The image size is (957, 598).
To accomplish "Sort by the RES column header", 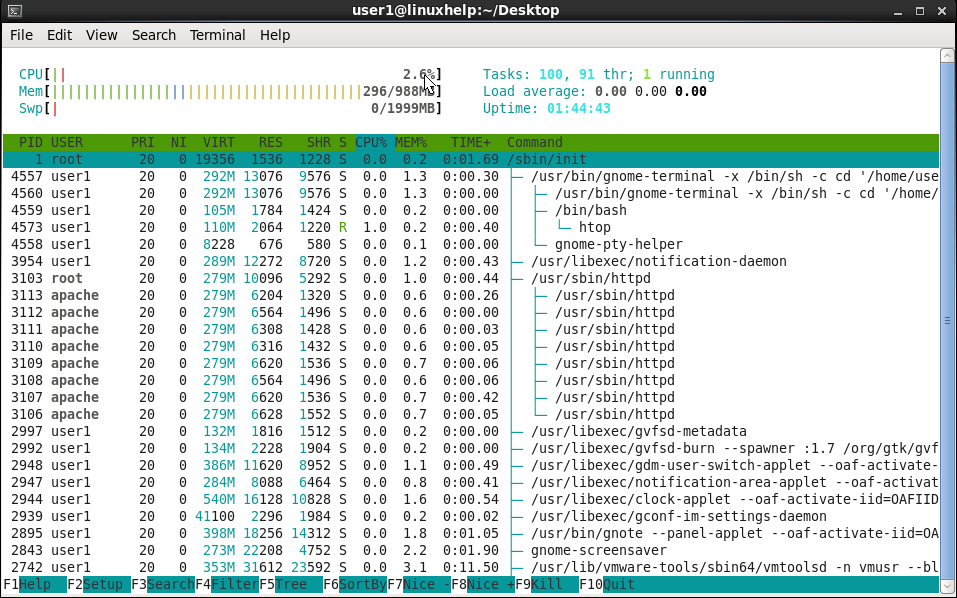I will [270, 142].
